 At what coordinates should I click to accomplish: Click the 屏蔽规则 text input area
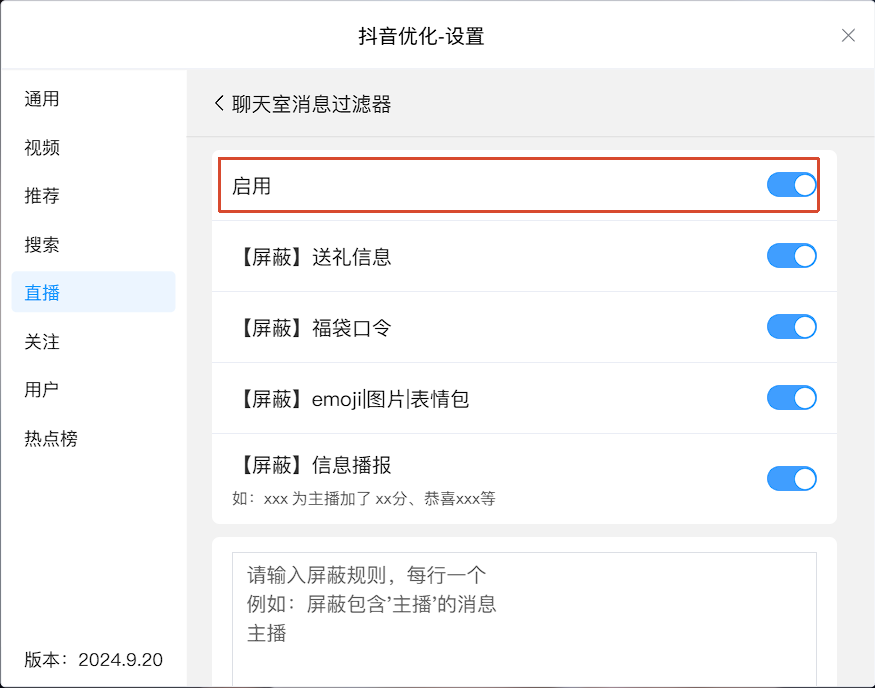[524, 619]
